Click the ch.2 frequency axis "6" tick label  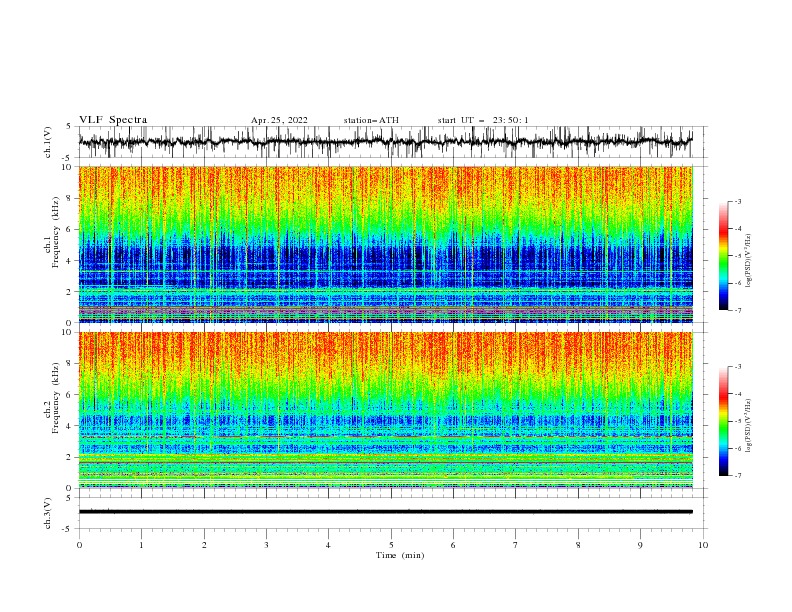coord(70,395)
